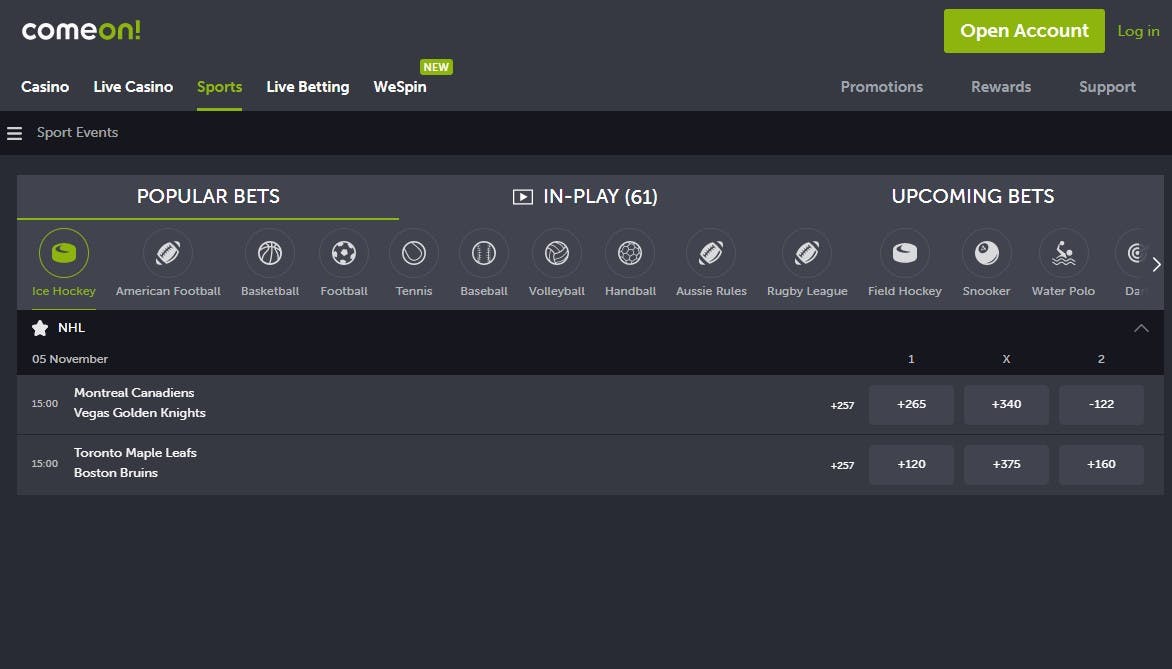The width and height of the screenshot is (1172, 669).
Task: Click the Sport Events label
Action: (78, 132)
